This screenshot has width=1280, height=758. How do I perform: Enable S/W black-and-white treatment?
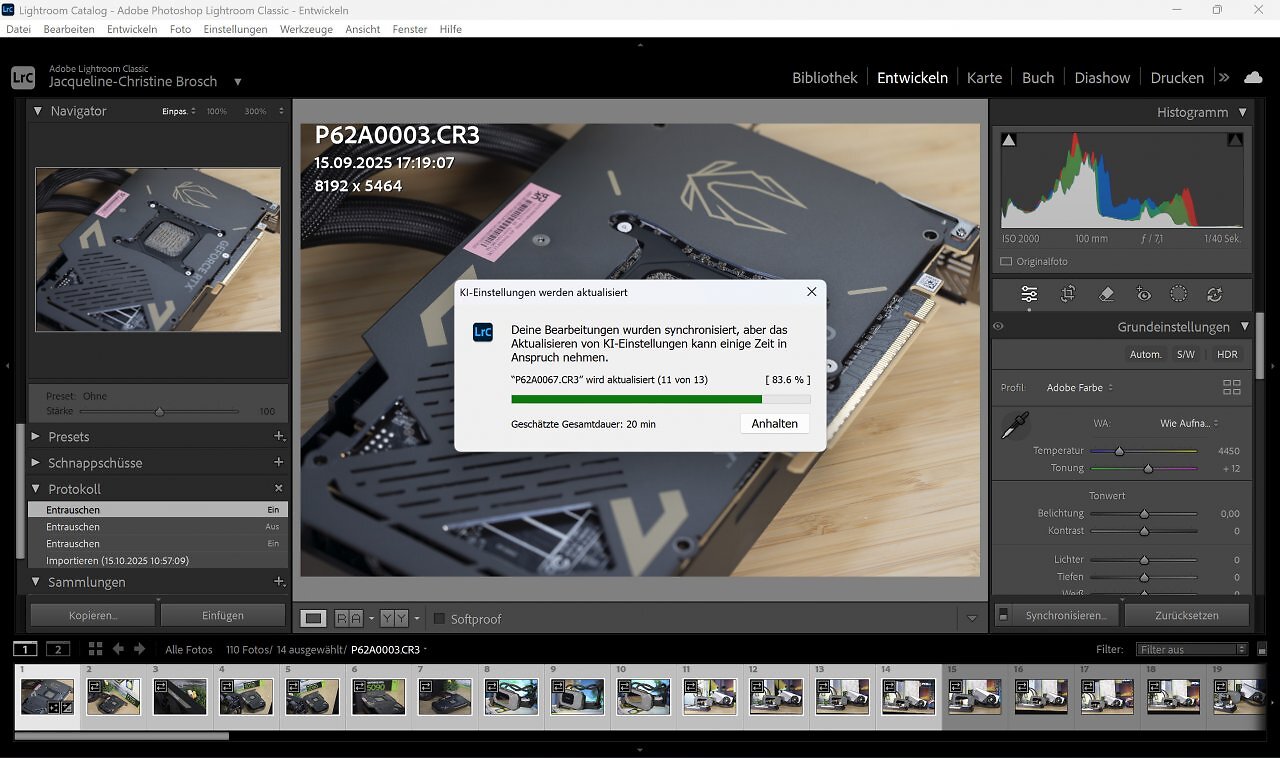click(x=1185, y=354)
